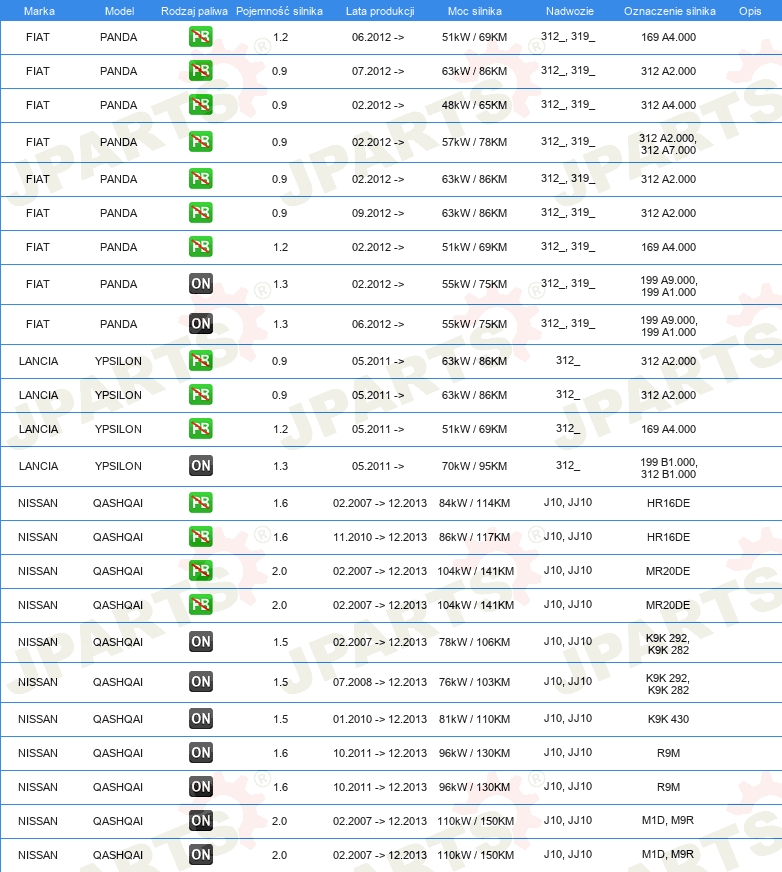Screen dimensions: 782x872
Task: Click the ON diesel icon in the Qashqai 78kW / 106KM row
Action: pyautogui.click(x=200, y=642)
